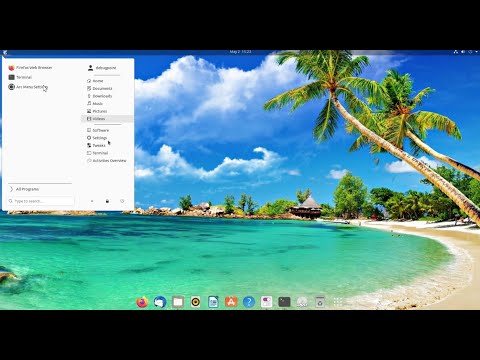Image resolution: width=480 pixels, height=360 pixels.
Task: Open the clock and date in top bar
Action: pos(240,52)
